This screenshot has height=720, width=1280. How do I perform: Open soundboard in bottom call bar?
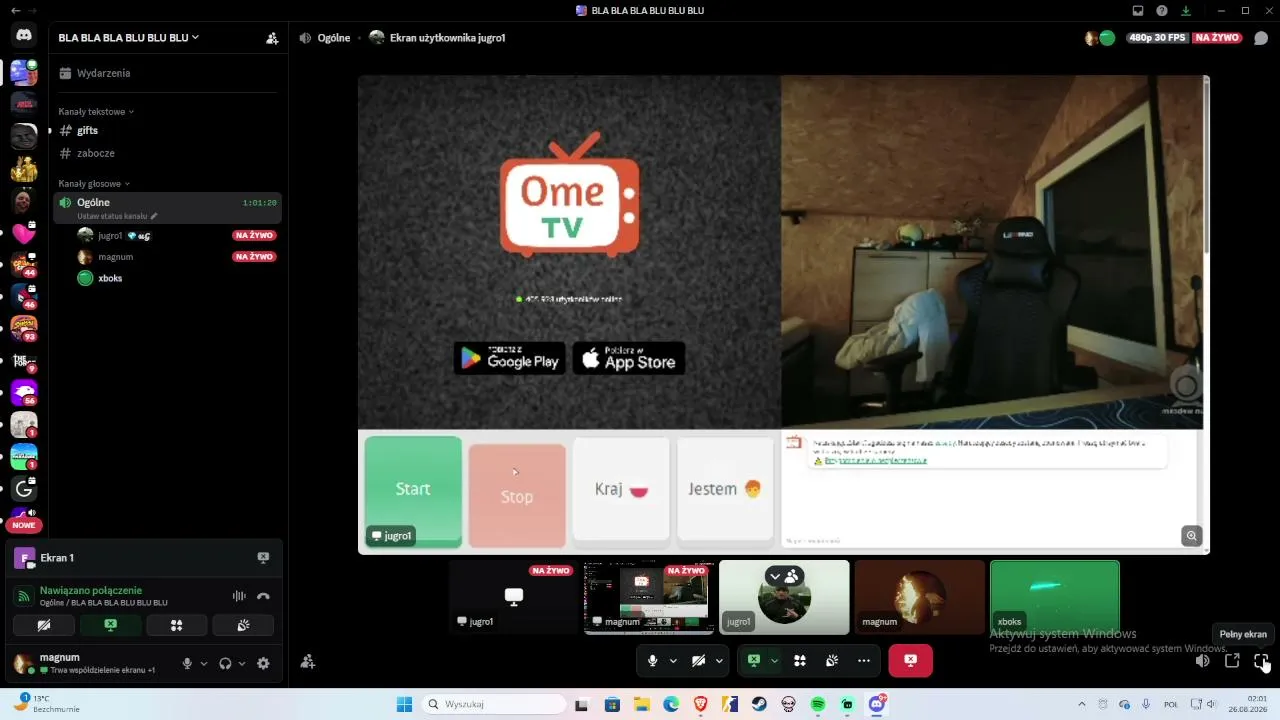pos(832,661)
